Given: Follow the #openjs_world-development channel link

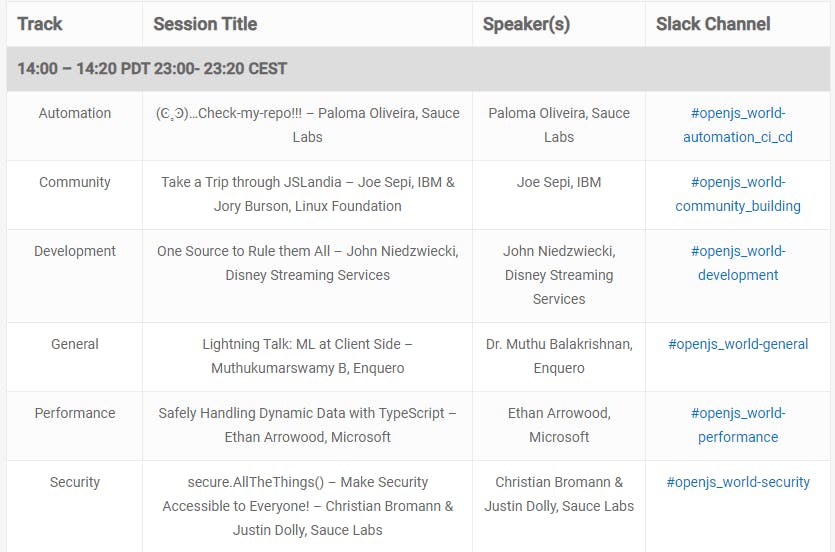Looking at the screenshot, I should [x=738, y=263].
